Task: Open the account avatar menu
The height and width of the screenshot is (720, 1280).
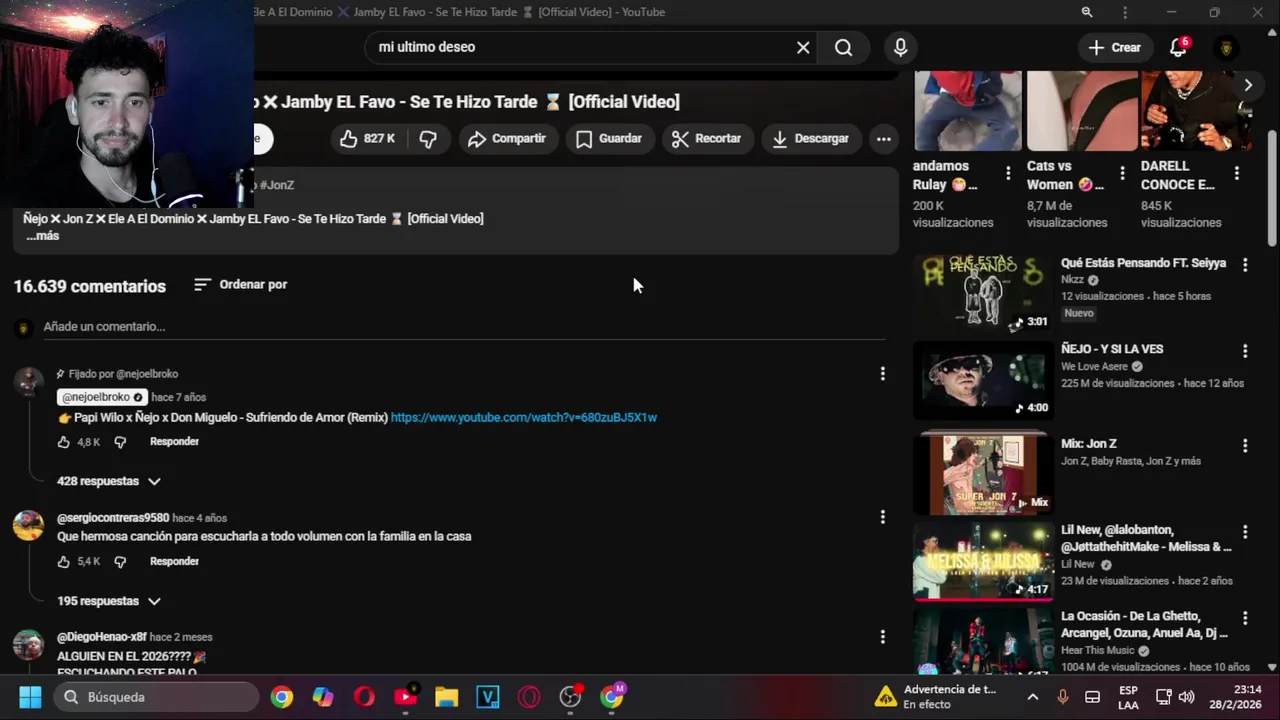Action: 1226,47
